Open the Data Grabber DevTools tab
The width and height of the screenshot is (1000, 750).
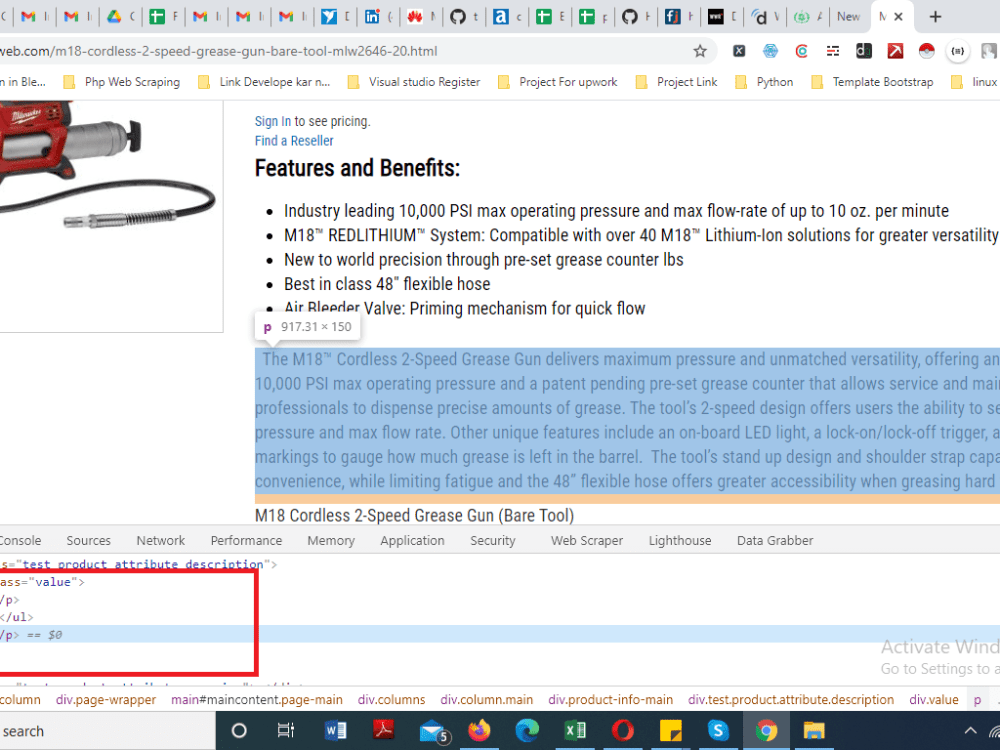[x=775, y=540]
